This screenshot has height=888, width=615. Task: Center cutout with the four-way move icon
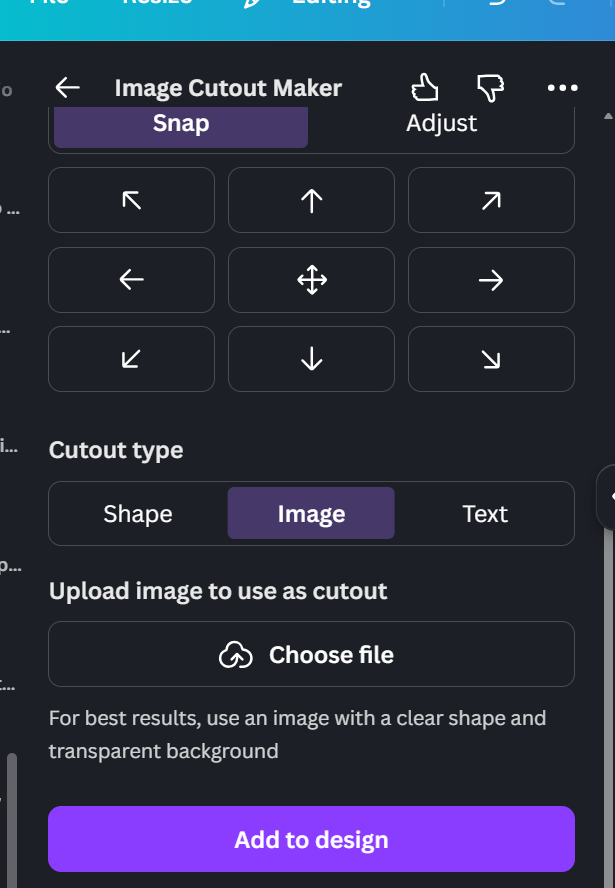point(311,280)
